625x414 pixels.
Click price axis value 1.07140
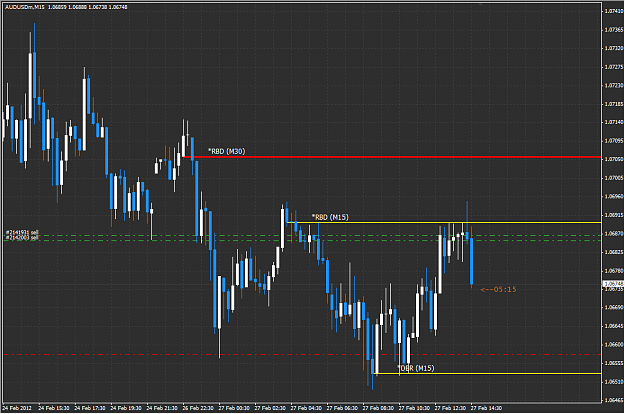[614, 122]
